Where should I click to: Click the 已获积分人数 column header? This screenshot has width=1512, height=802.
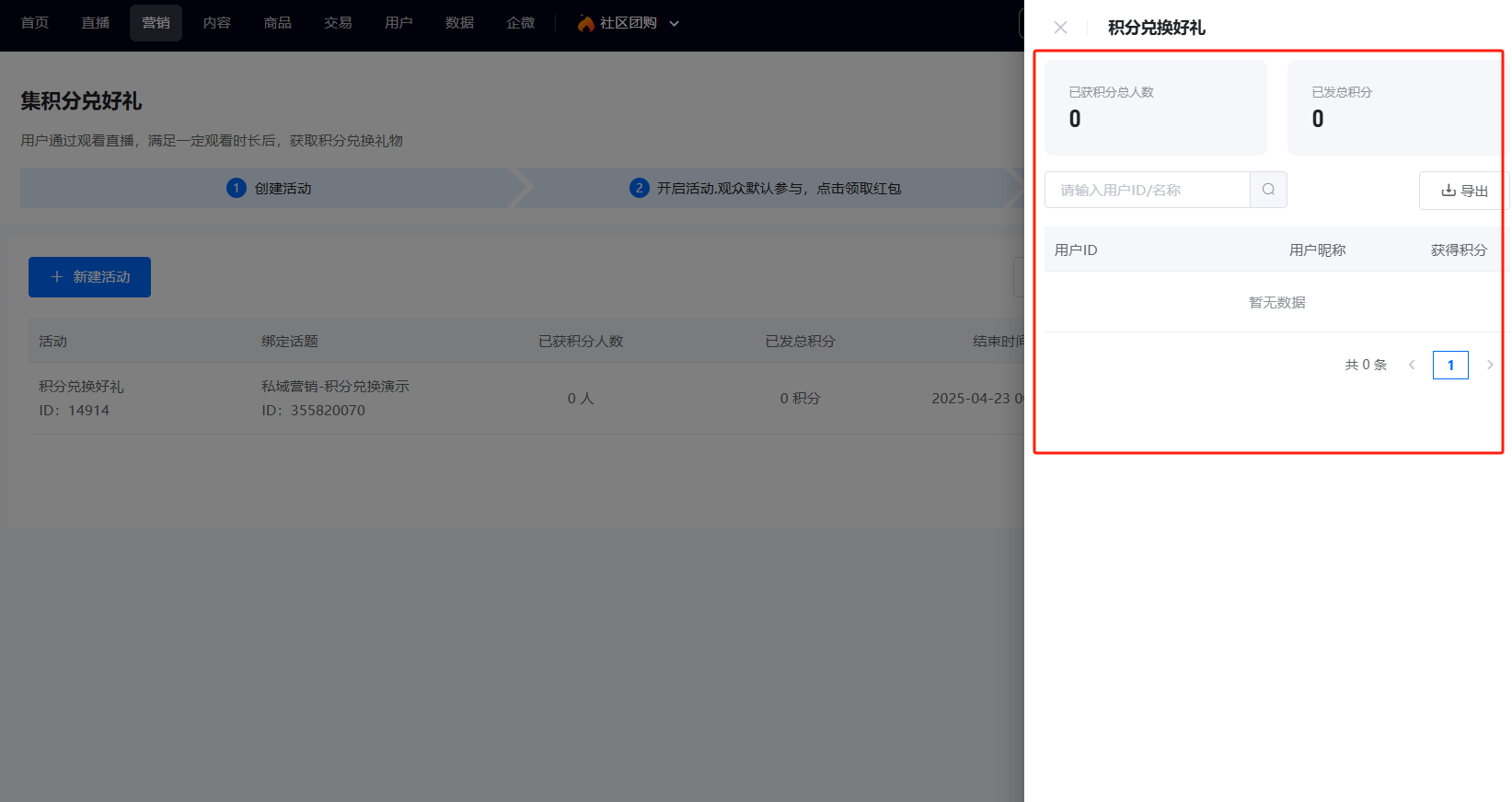pos(581,342)
